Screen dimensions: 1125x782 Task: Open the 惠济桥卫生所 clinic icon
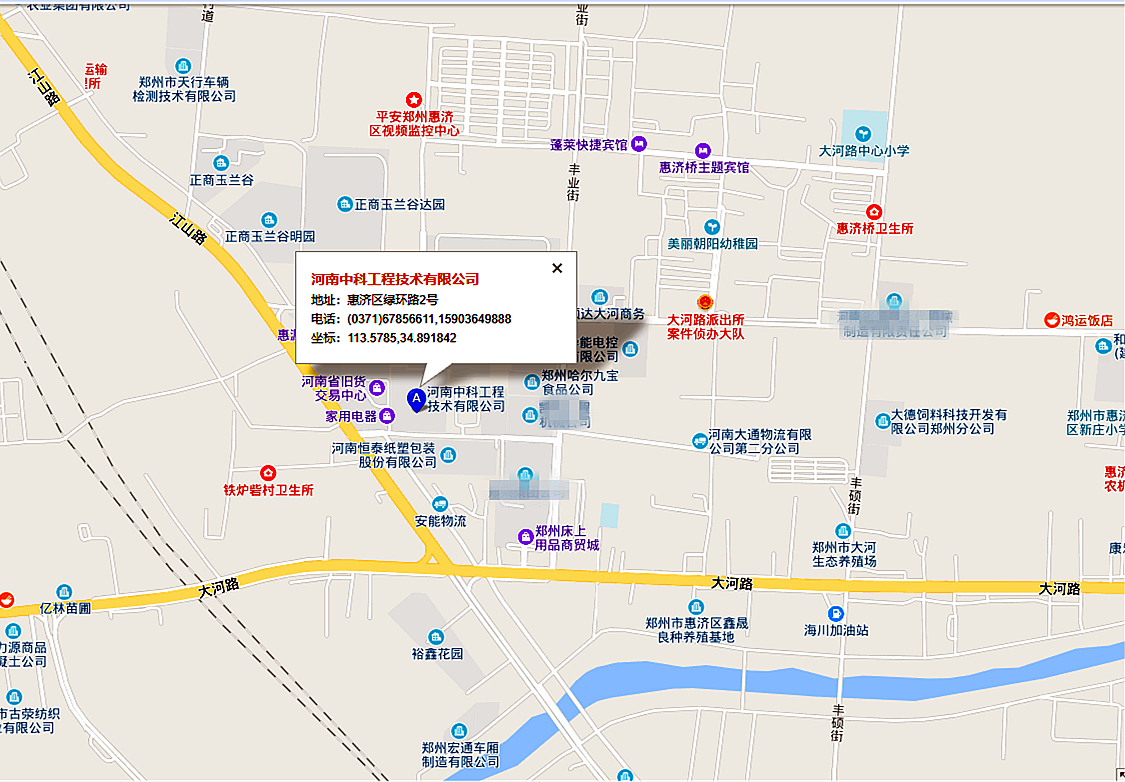point(874,212)
